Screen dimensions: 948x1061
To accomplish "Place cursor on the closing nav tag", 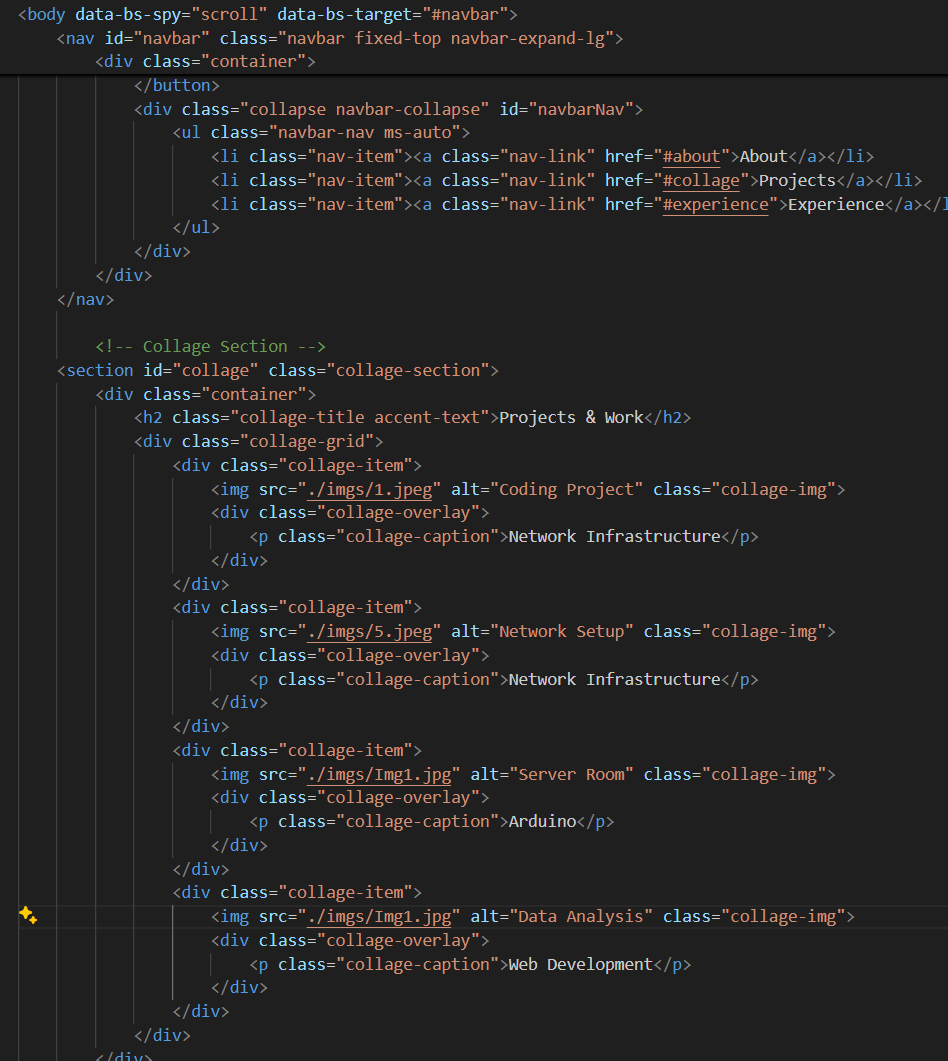I will (86, 299).
